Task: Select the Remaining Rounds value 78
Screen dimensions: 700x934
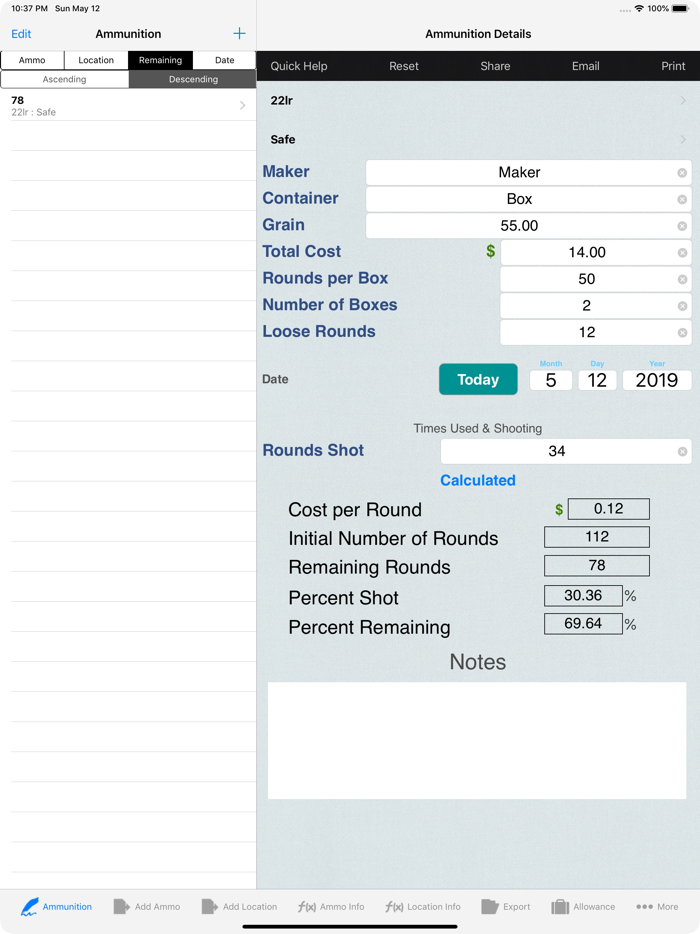Action: [597, 566]
